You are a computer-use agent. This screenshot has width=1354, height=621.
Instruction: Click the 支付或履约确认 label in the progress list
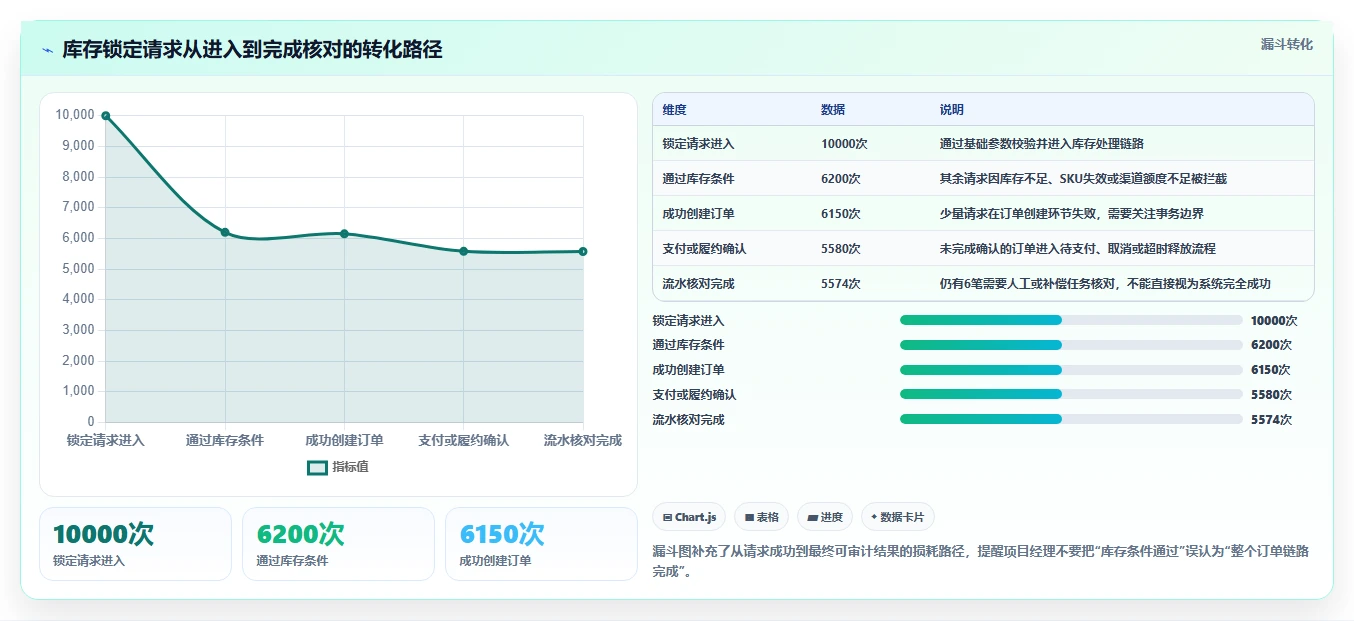pos(694,395)
